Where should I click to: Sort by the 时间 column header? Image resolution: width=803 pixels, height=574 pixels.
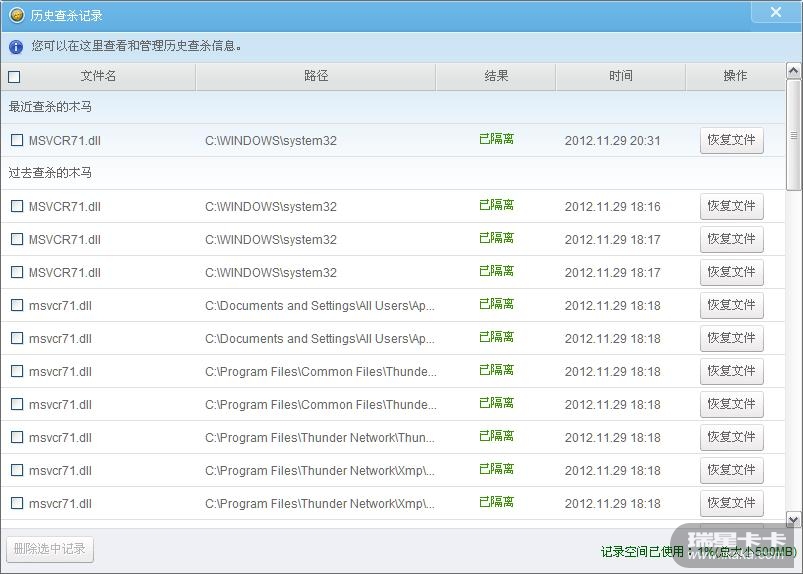[620, 76]
